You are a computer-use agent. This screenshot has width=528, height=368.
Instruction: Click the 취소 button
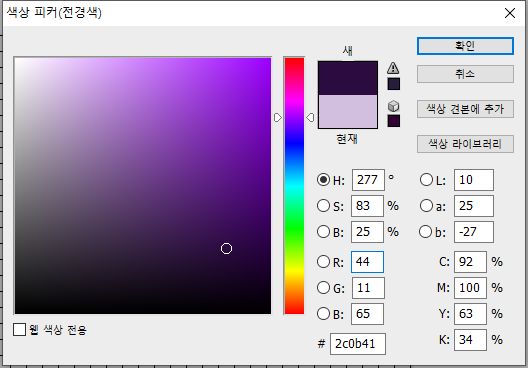pyautogui.click(x=465, y=74)
